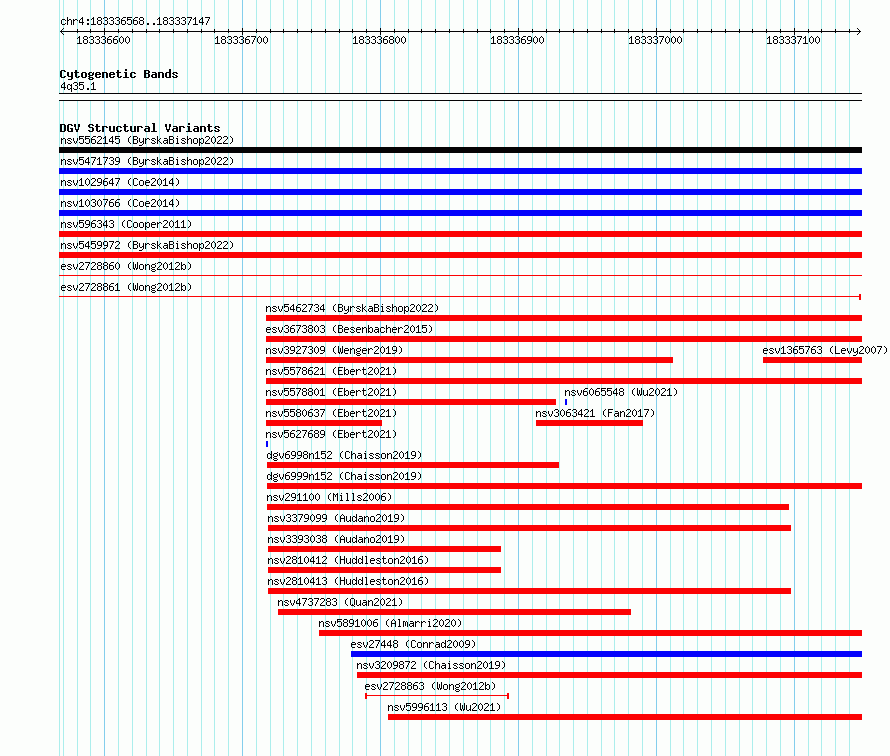Click the red nsv291100 variant bar
This screenshot has height=756, width=890.
point(528,507)
